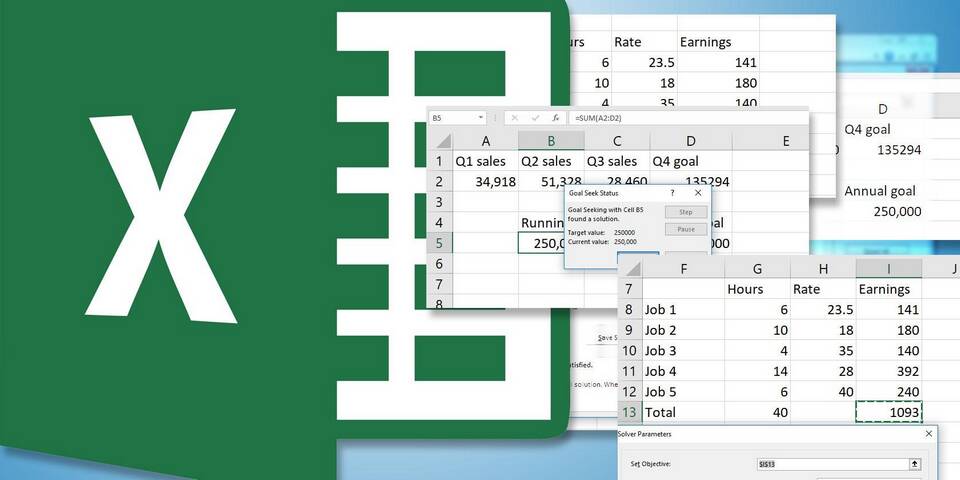Click the help question mark in Goal Seek Status
The image size is (960, 480).
point(672,193)
